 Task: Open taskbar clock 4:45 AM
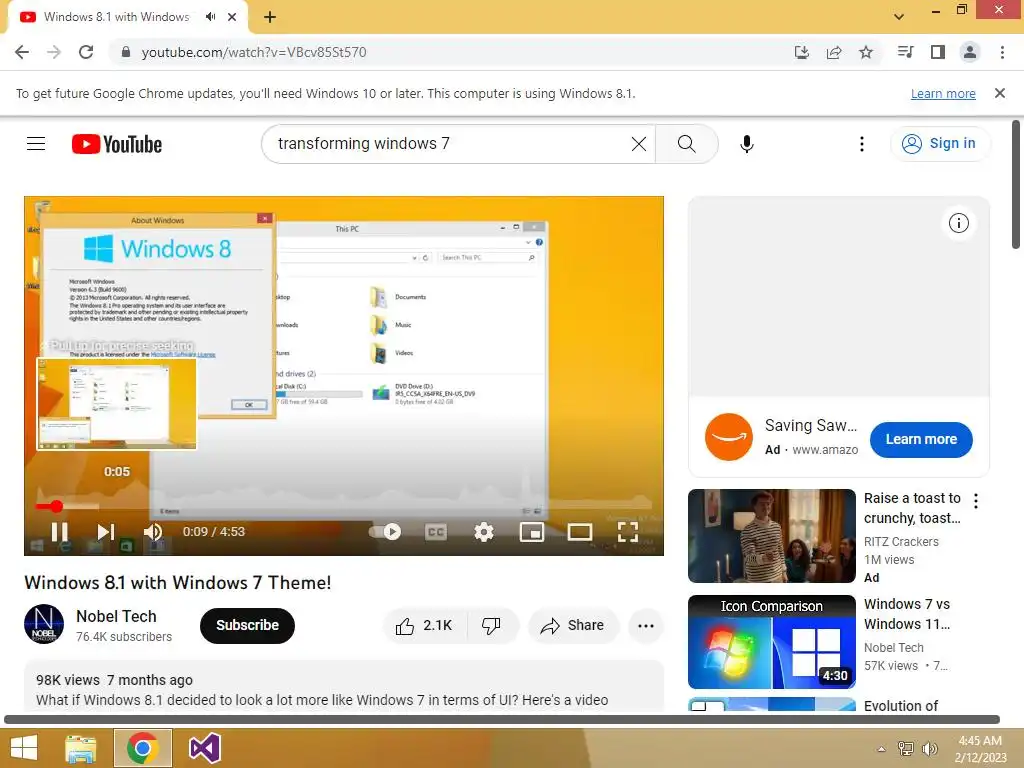pyautogui.click(x=980, y=749)
